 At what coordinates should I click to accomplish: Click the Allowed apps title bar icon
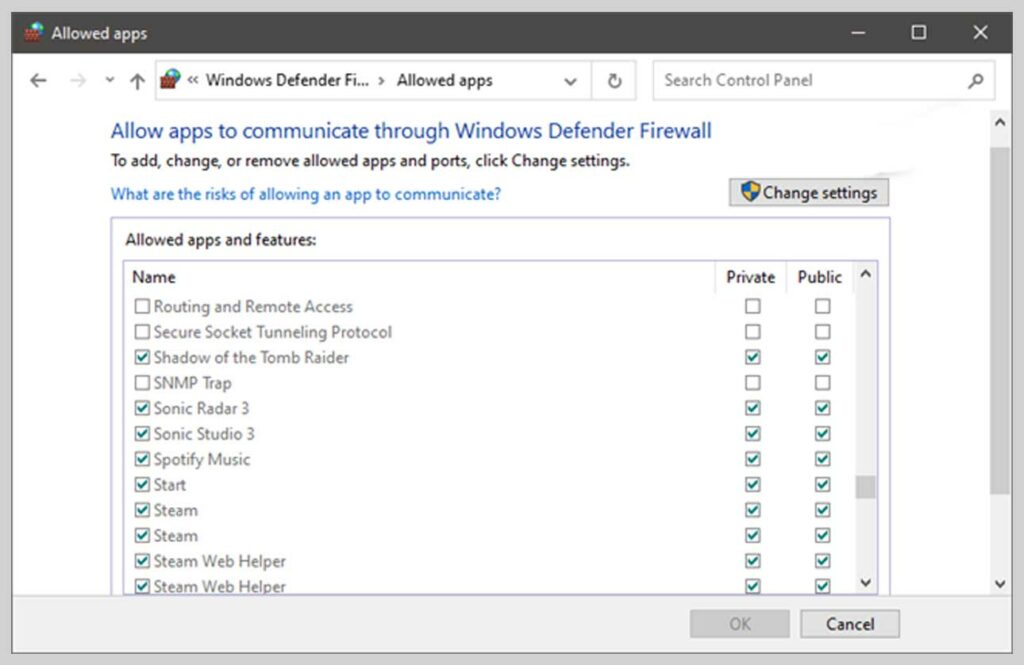point(33,31)
